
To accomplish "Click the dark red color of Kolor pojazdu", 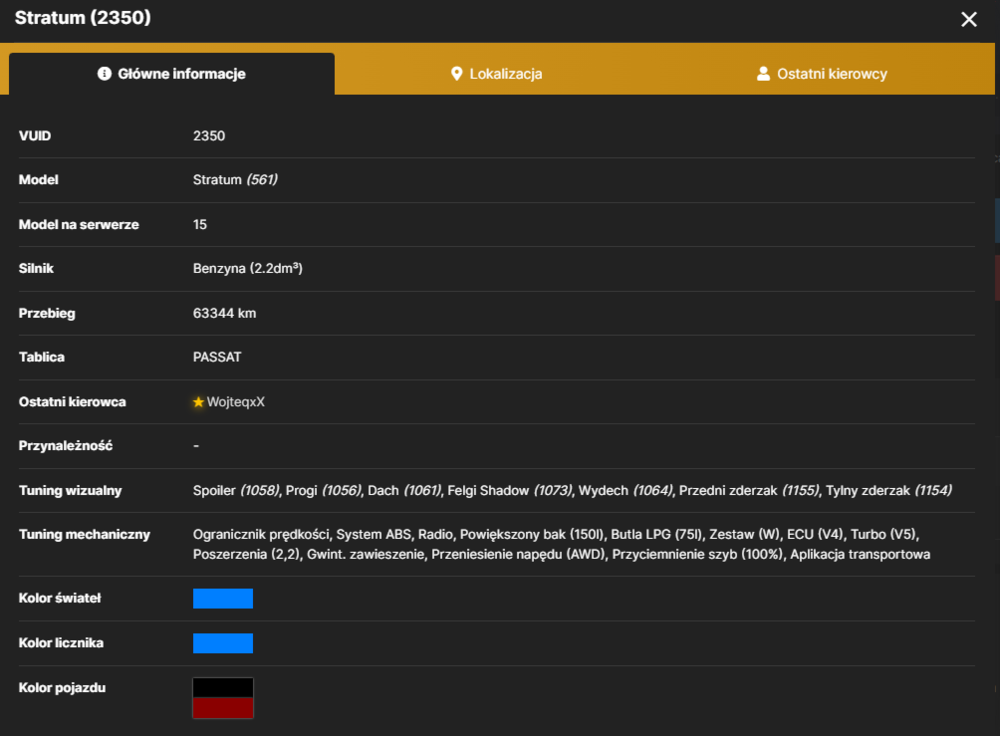I will pos(223,707).
